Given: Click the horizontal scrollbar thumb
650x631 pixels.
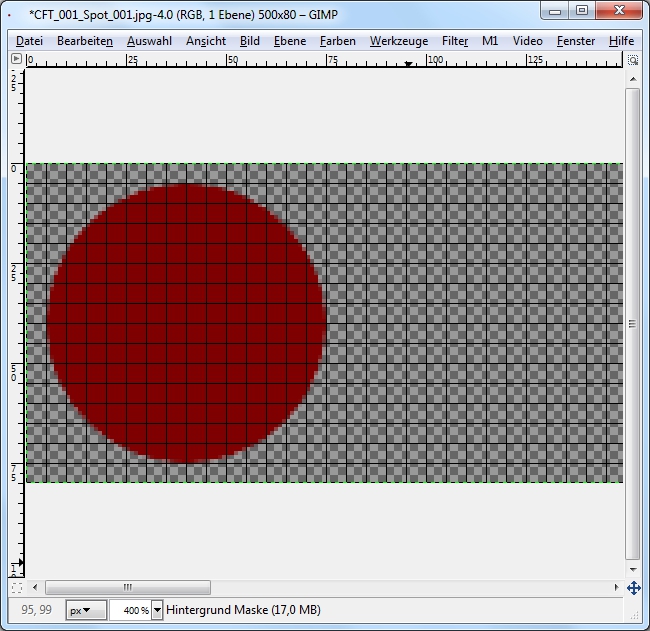Looking at the screenshot, I should (x=128, y=587).
